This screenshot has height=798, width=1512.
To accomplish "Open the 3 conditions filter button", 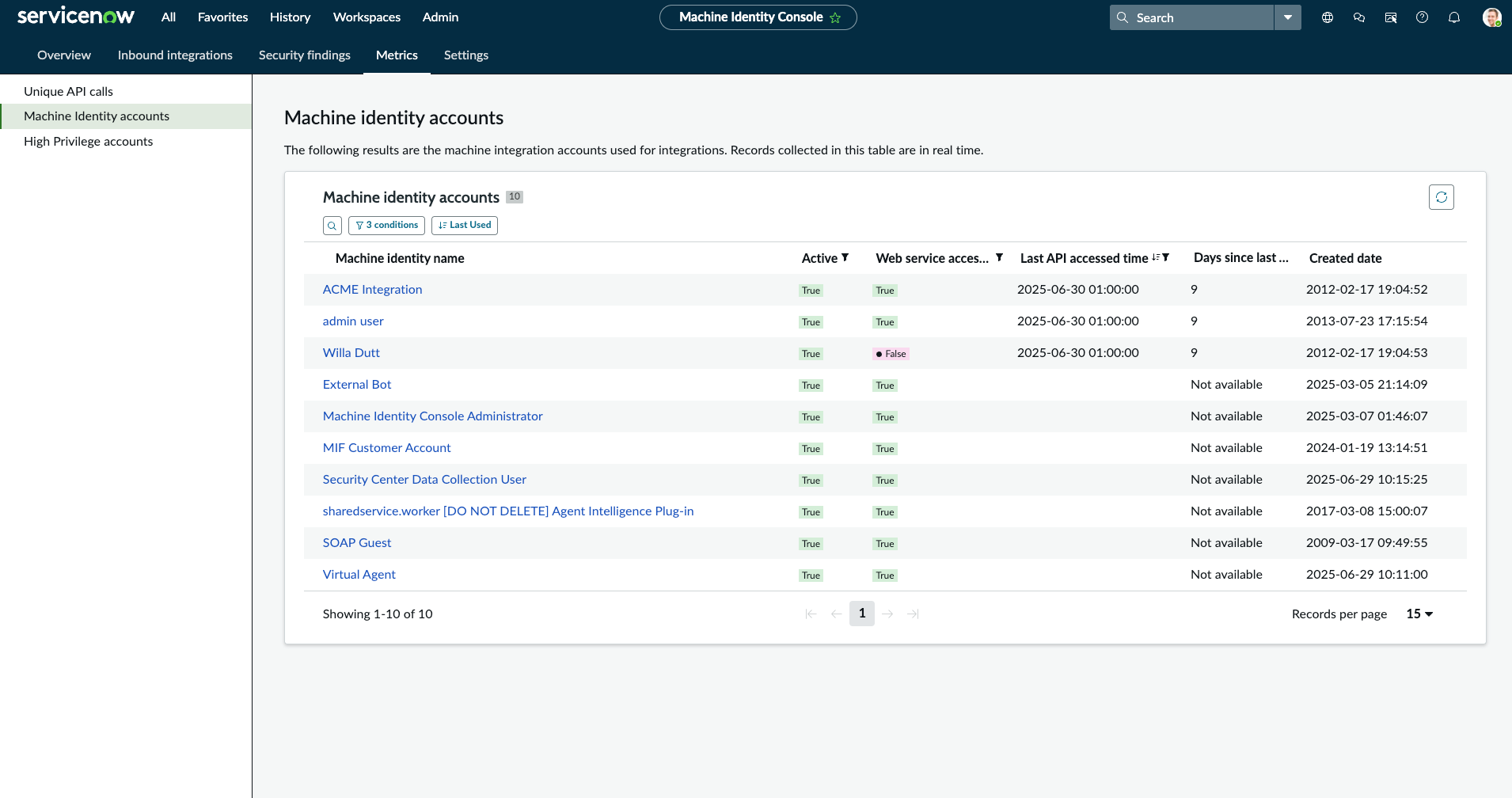I will point(386,226).
